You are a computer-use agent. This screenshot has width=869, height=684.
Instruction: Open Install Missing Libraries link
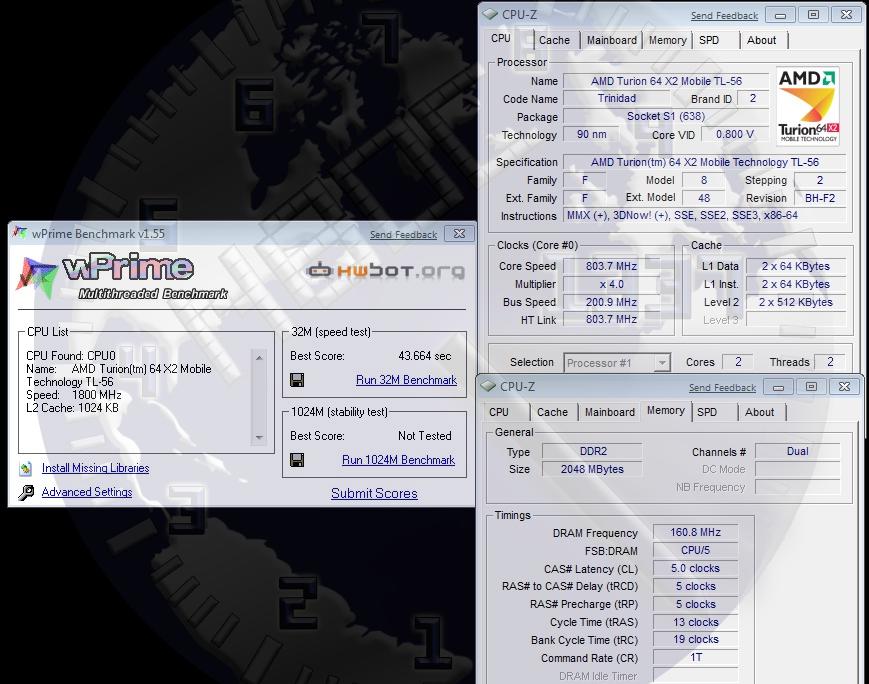[95, 468]
